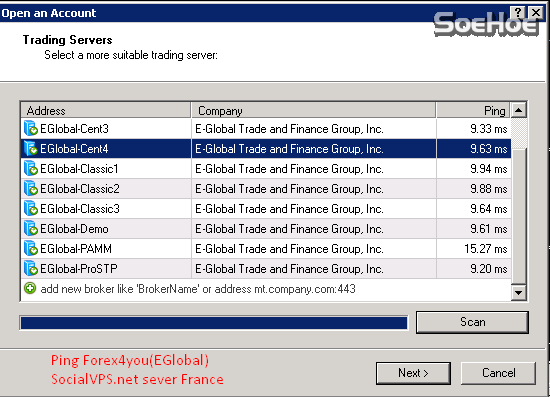The width and height of the screenshot is (550, 397).
Task: Click the company cell in the EGlobal-ProSTP row
Action: coord(314,269)
